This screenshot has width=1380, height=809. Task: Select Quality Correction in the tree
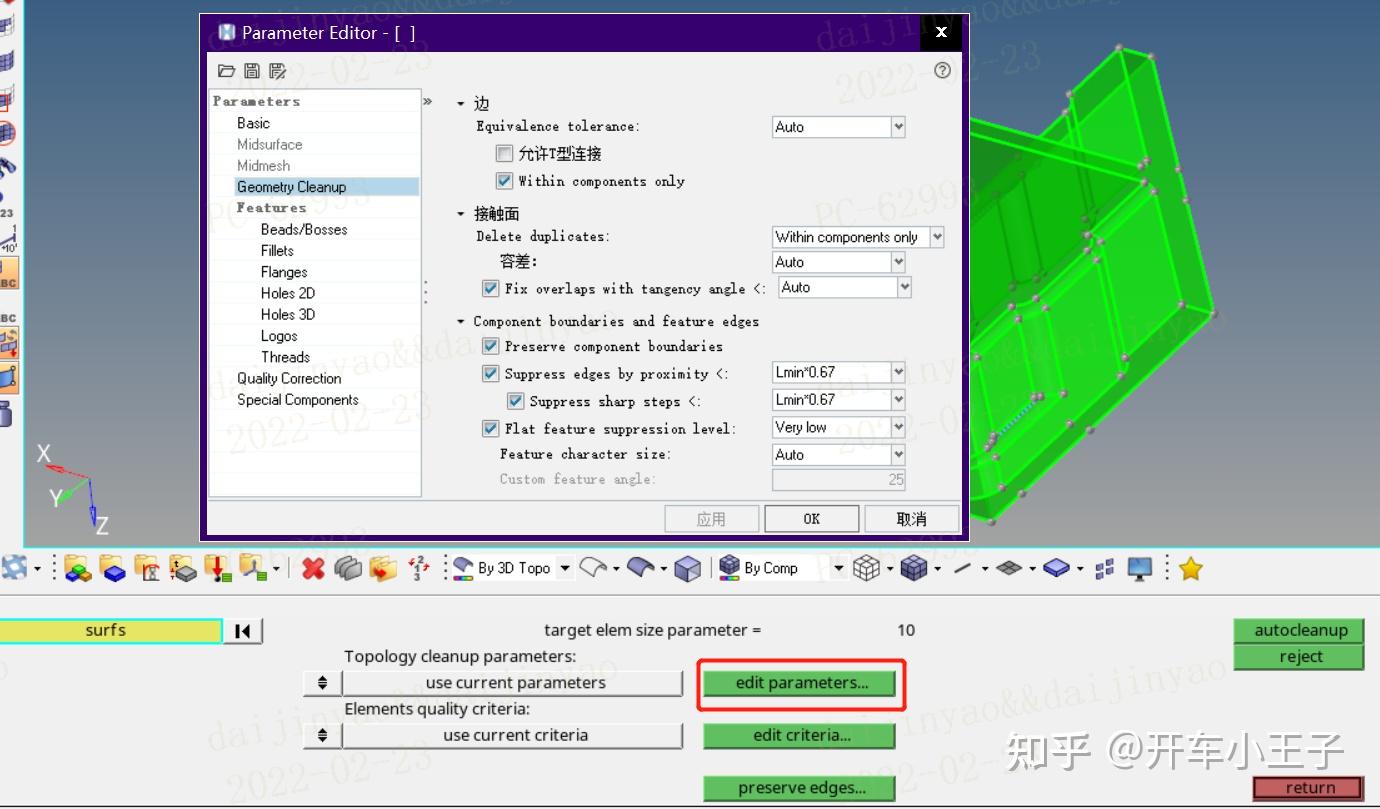tap(289, 379)
